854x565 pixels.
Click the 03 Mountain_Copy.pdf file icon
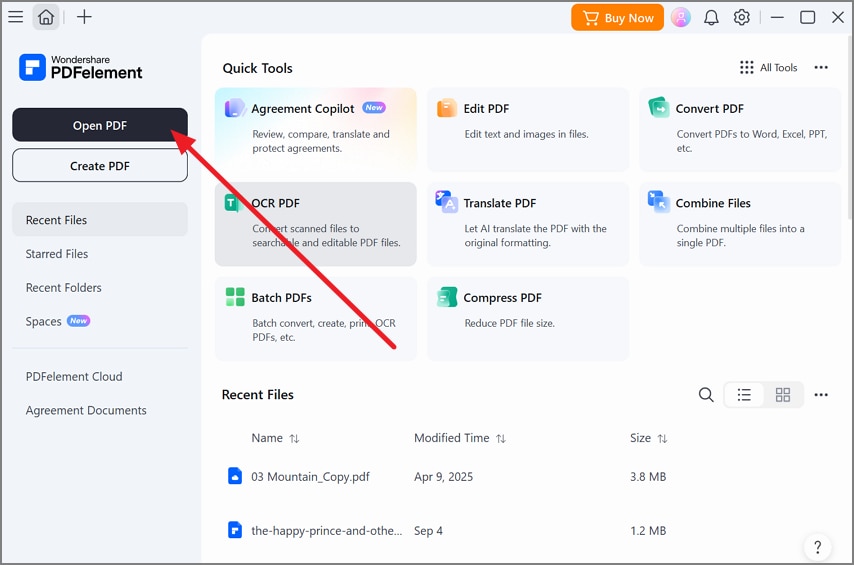pos(235,476)
